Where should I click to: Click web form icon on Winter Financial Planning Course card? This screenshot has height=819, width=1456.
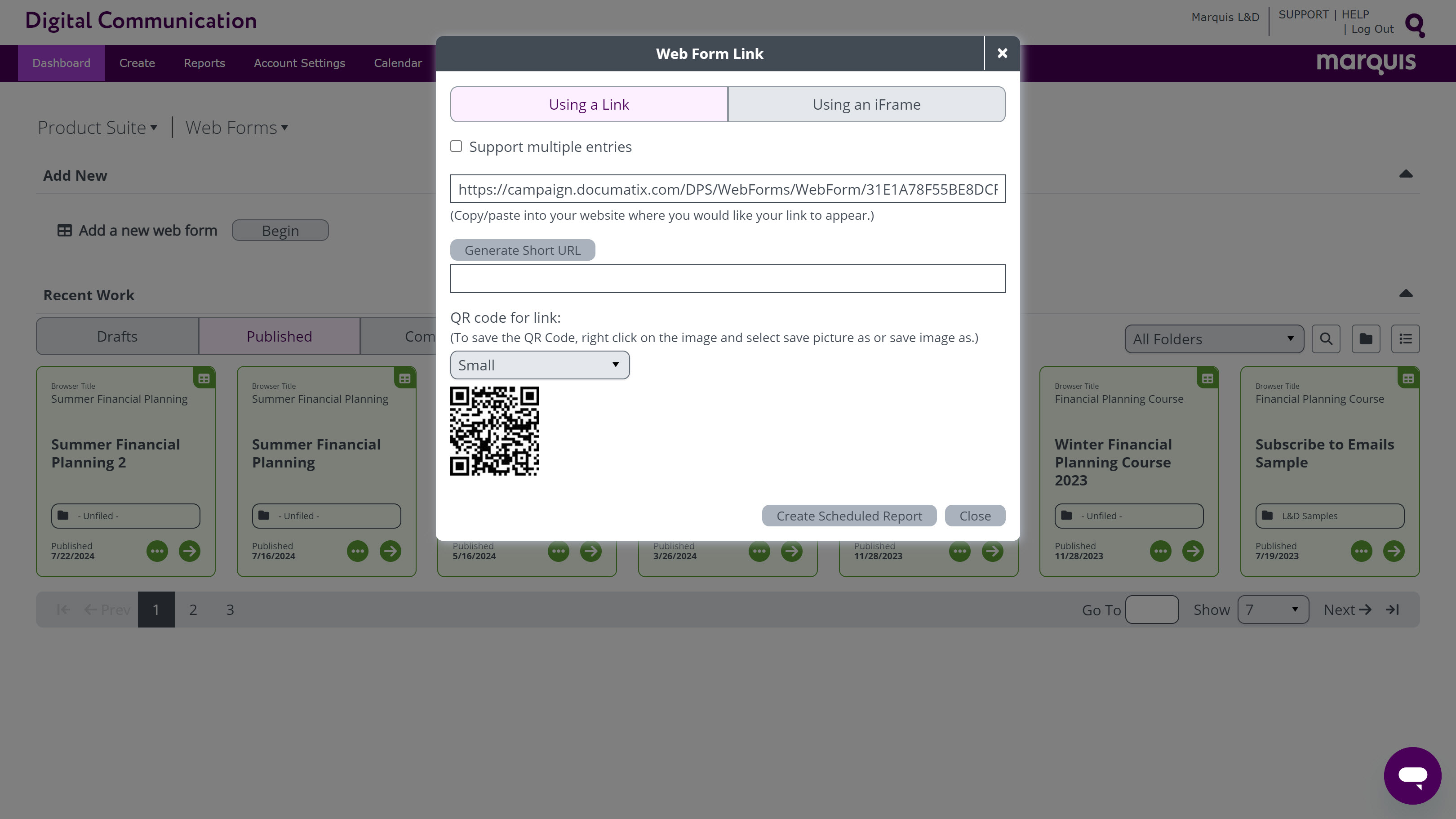click(1207, 378)
